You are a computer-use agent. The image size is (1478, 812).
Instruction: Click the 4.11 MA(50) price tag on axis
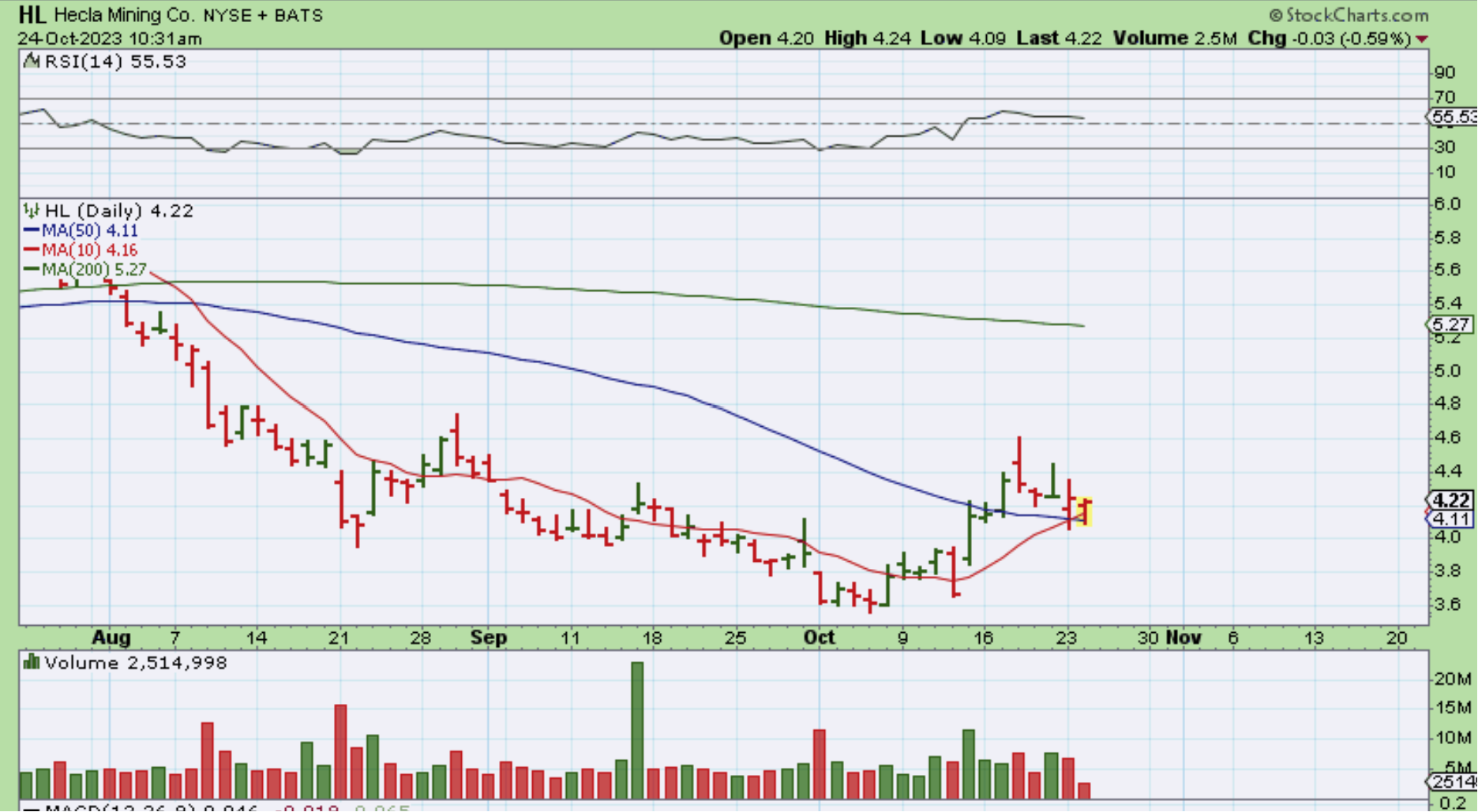tap(1450, 518)
